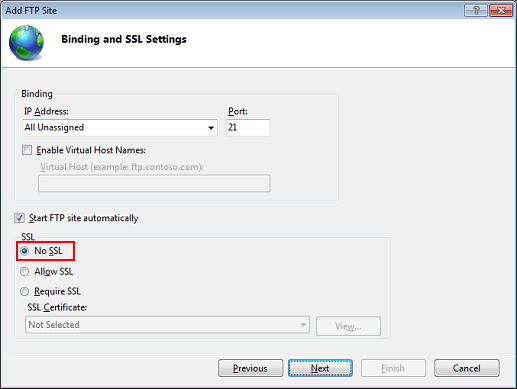
Task: Choose the Require SSL radio option
Action: pos(24,292)
